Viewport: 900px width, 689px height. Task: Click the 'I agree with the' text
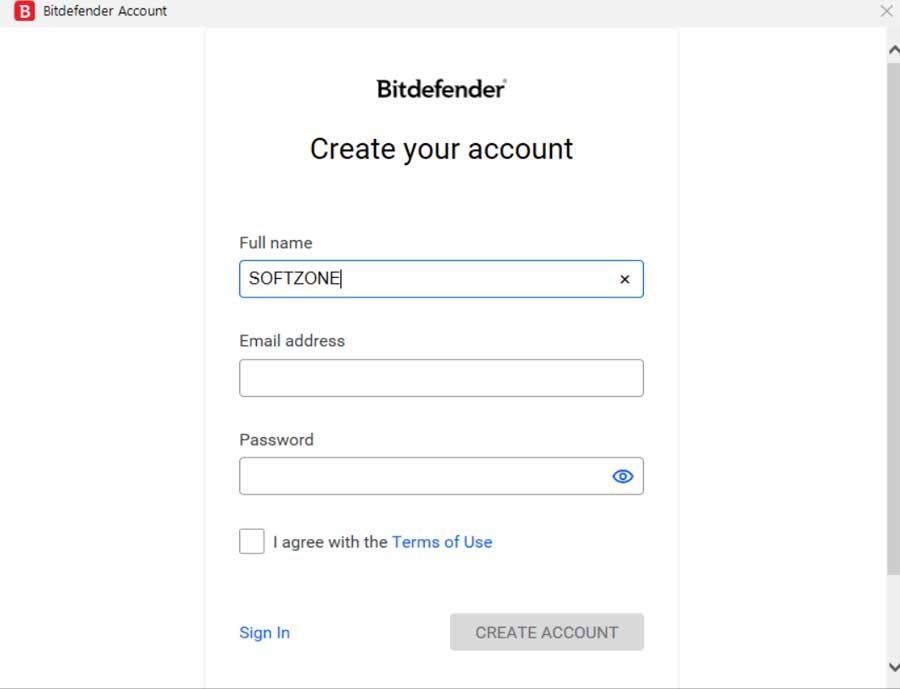point(330,542)
